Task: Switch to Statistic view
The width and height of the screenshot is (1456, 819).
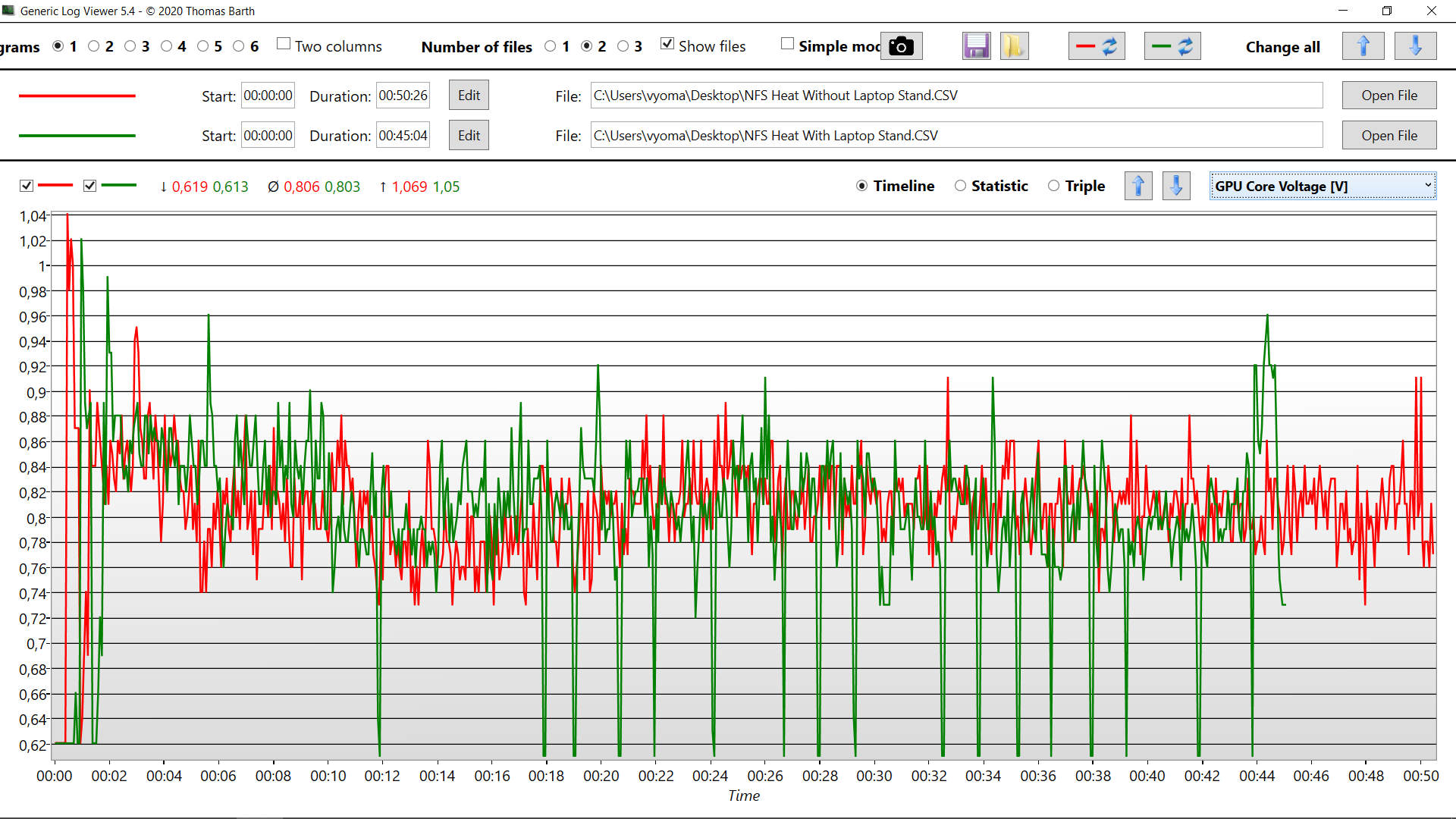Action: click(961, 186)
